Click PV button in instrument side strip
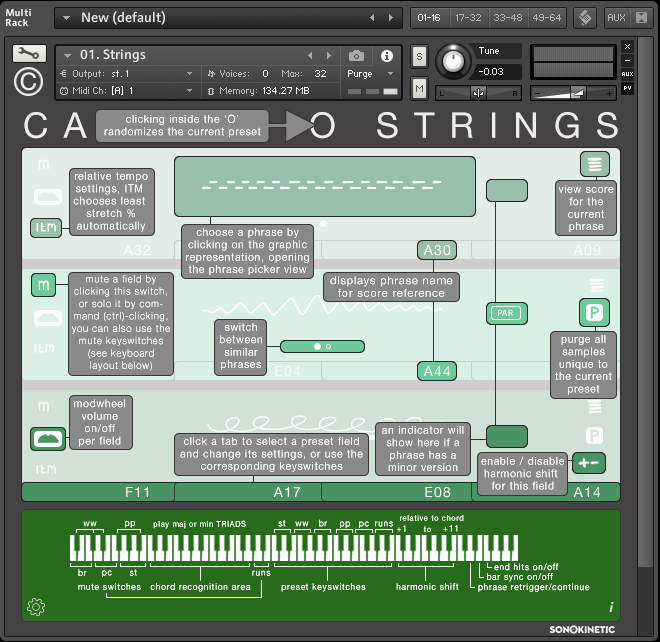The image size is (660, 642). pos(627,88)
